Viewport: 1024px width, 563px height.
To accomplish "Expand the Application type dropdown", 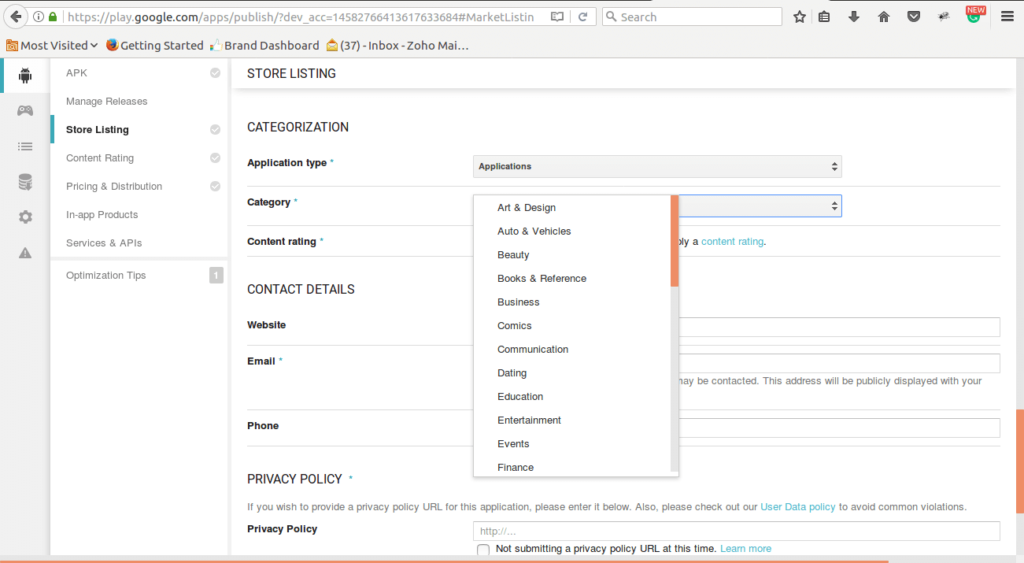I will [657, 166].
